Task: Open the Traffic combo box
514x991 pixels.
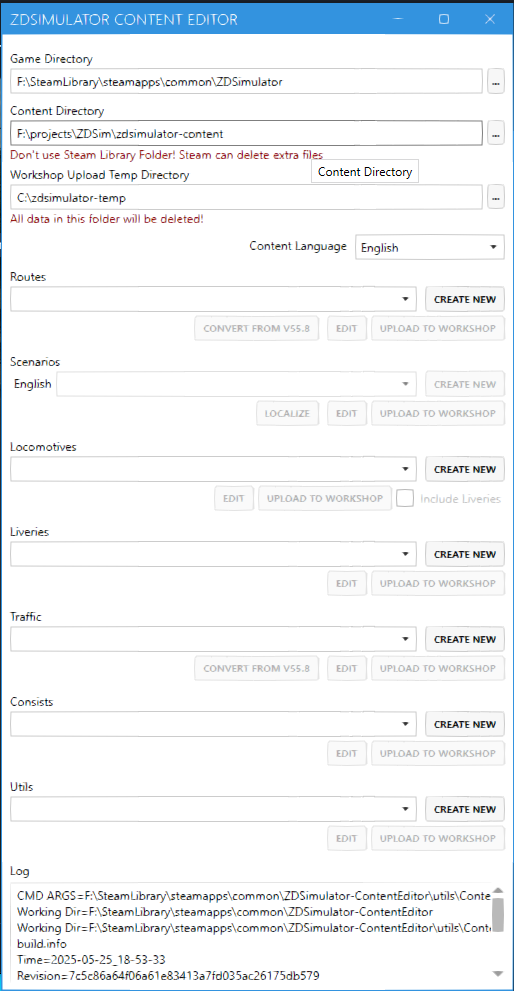Action: point(213,639)
